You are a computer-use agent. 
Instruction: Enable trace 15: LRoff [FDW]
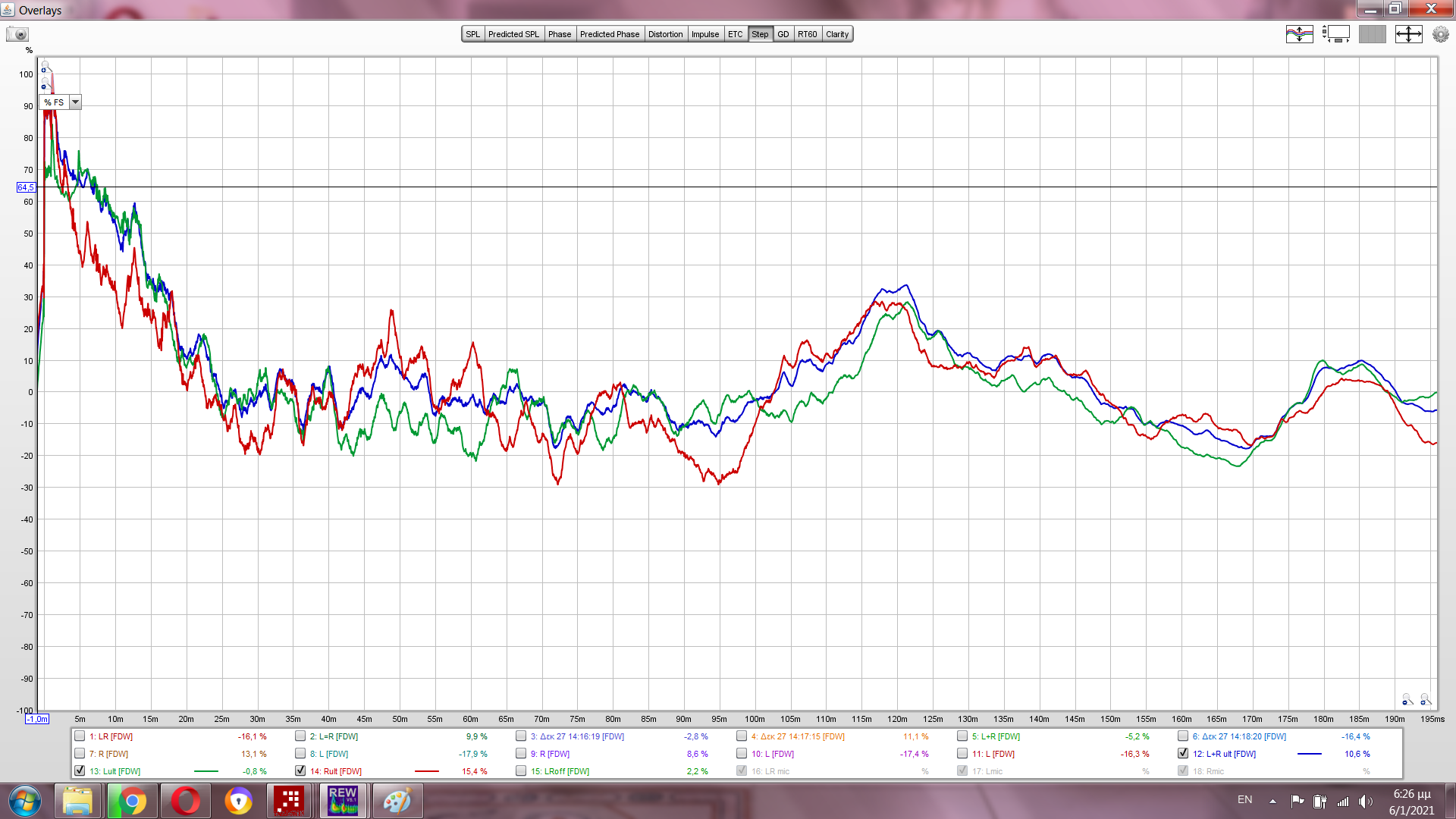pos(521,770)
